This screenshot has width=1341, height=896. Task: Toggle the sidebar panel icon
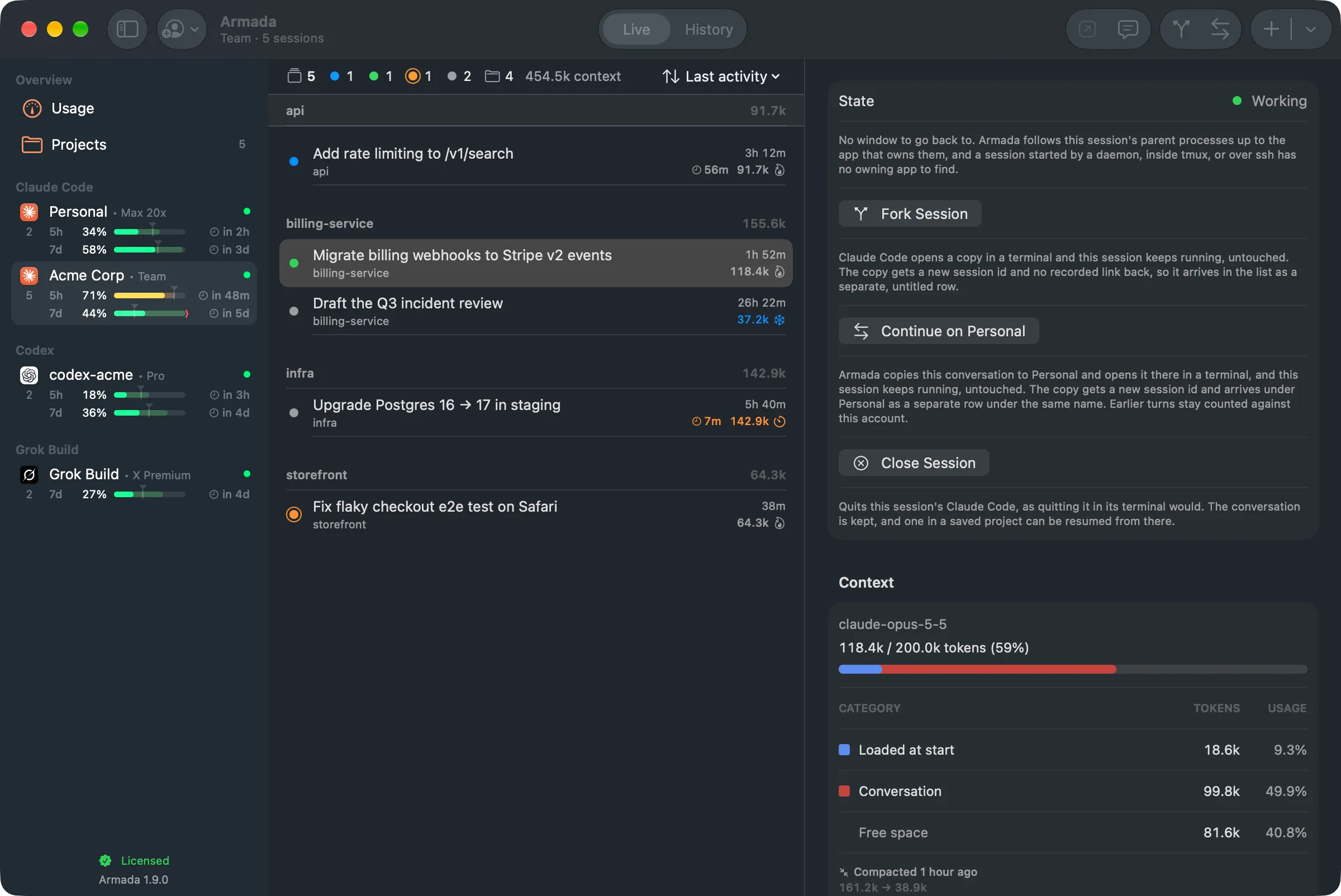[127, 29]
